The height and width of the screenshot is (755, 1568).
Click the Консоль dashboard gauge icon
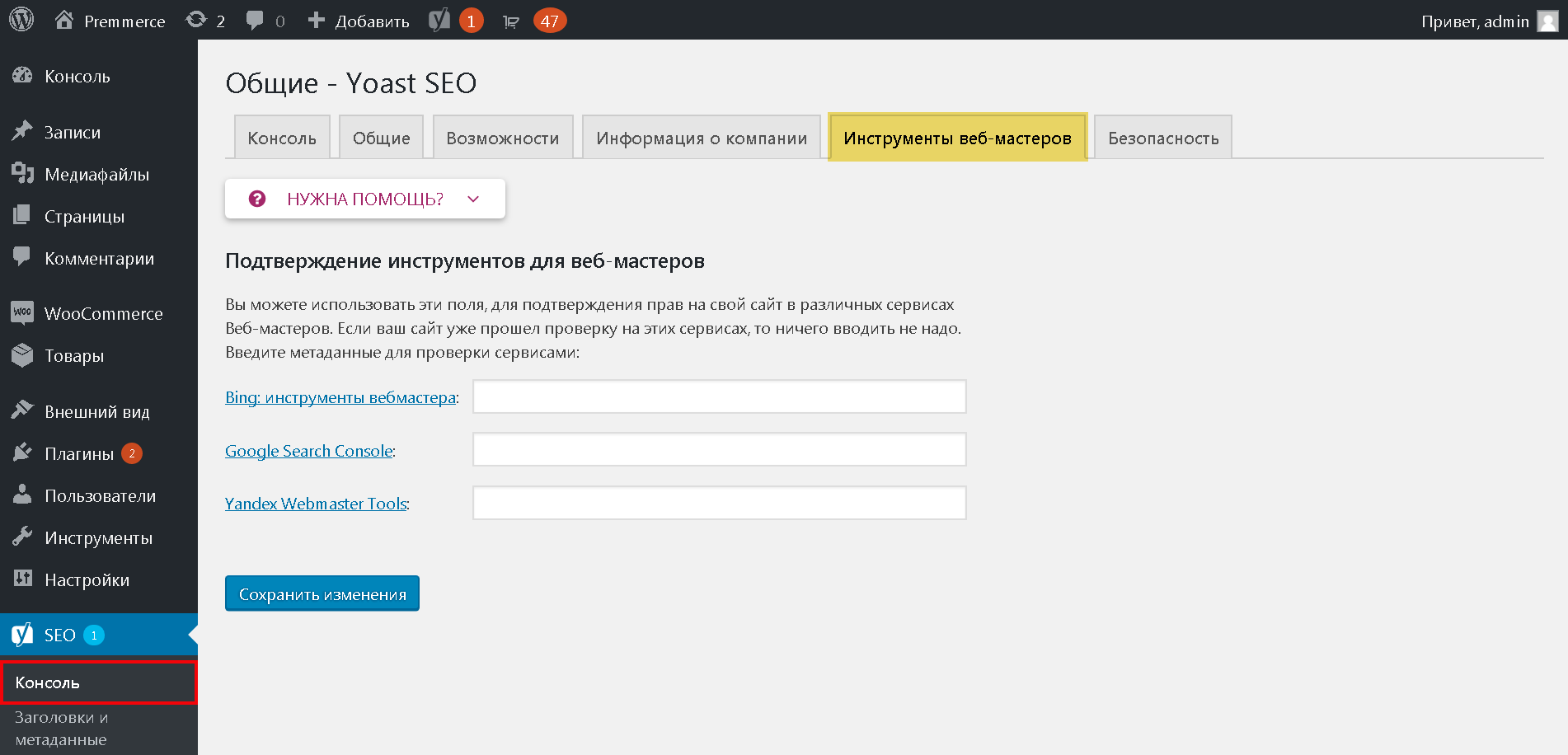[22, 76]
